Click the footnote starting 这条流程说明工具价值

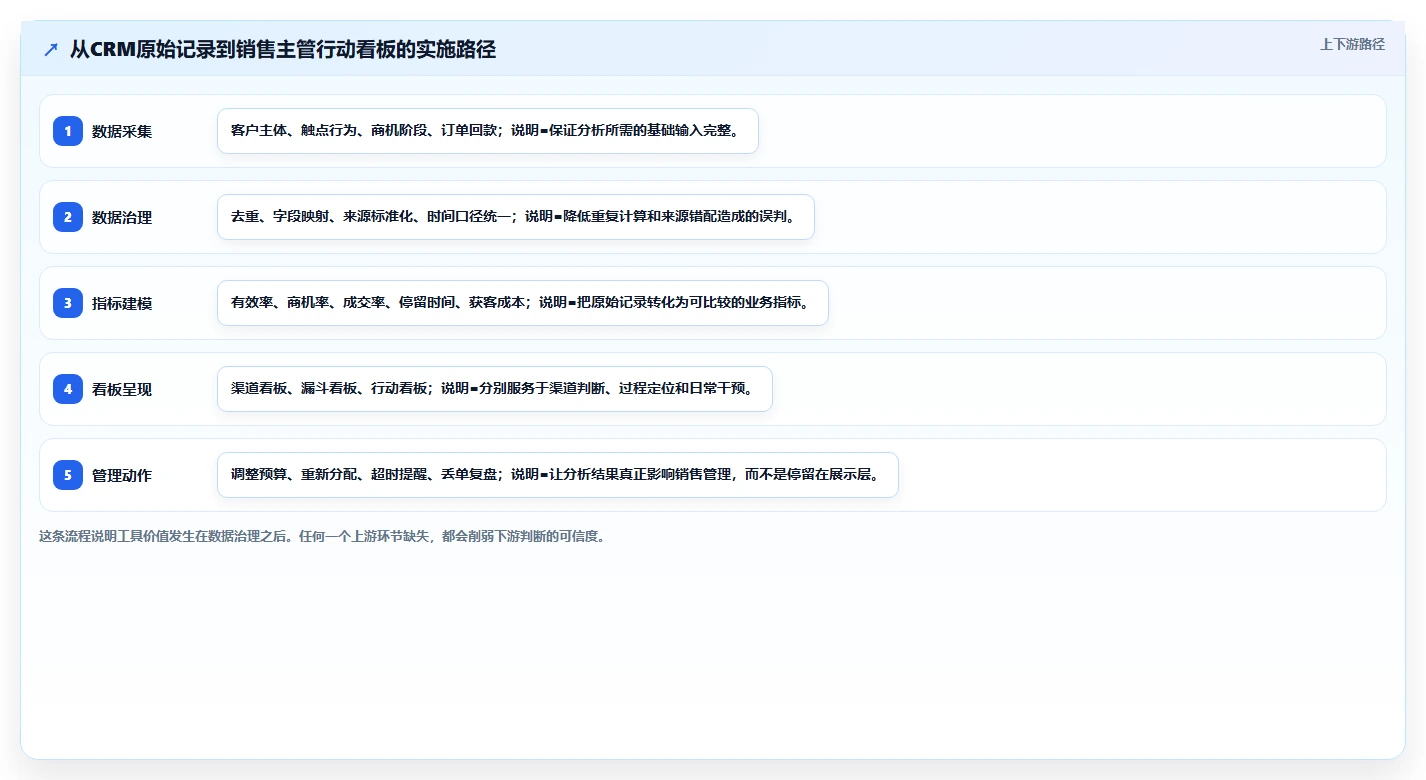point(322,536)
